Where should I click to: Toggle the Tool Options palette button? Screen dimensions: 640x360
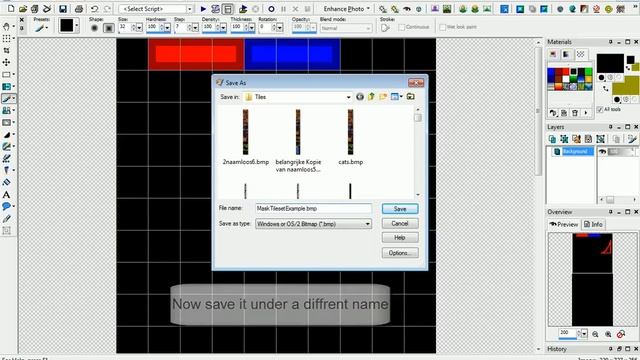coord(228,9)
